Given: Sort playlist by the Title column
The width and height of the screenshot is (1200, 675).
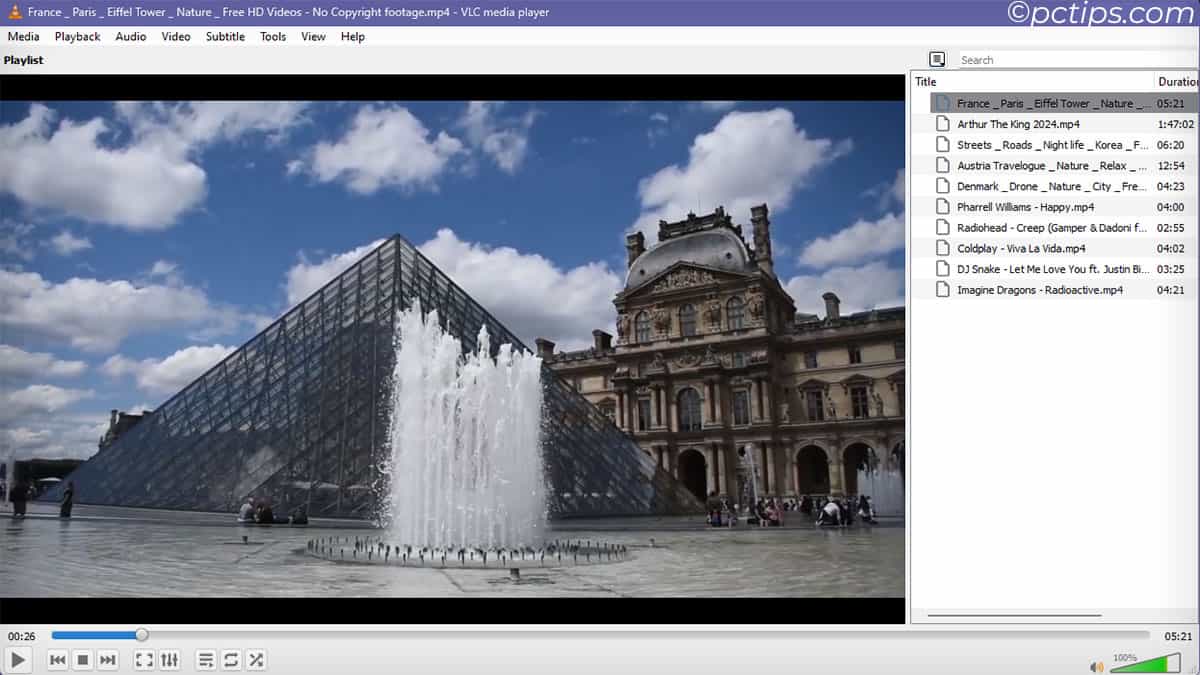Looking at the screenshot, I should 925,81.
